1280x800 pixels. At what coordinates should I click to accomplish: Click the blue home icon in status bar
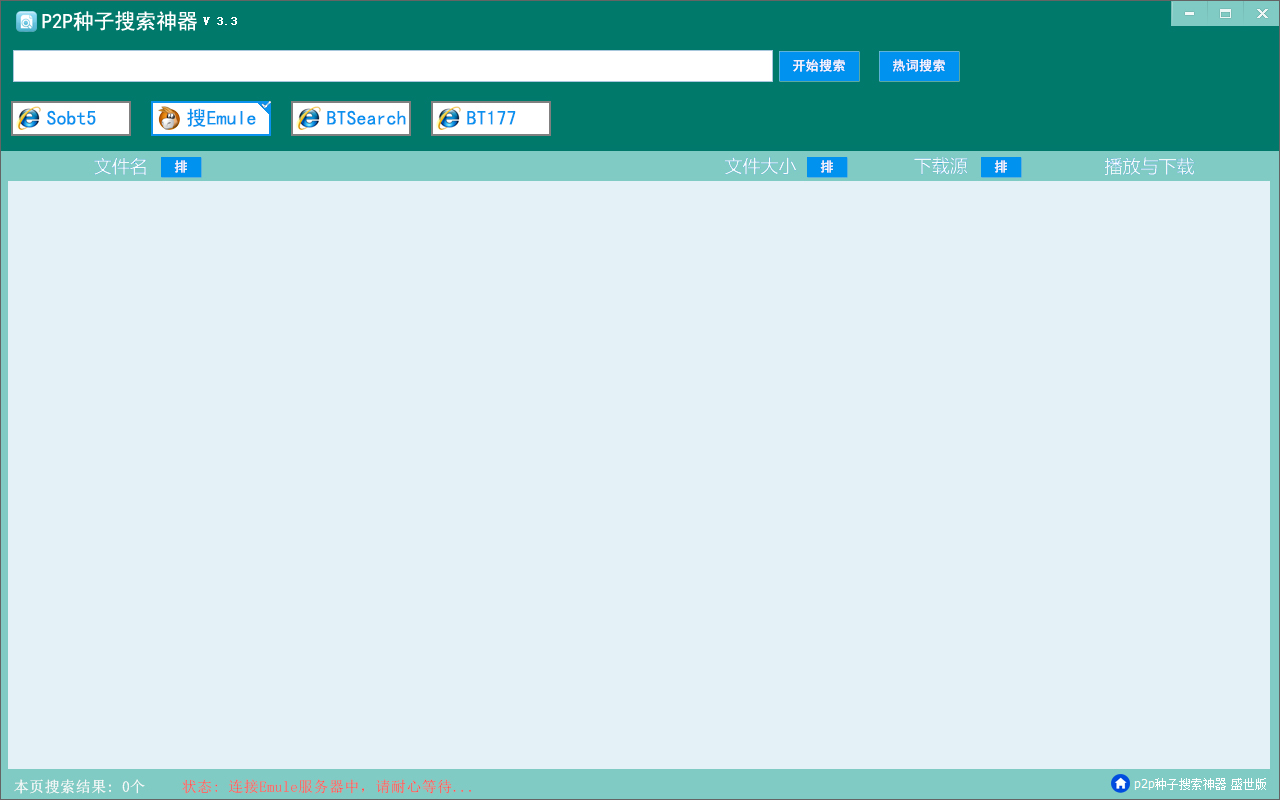(x=1120, y=784)
